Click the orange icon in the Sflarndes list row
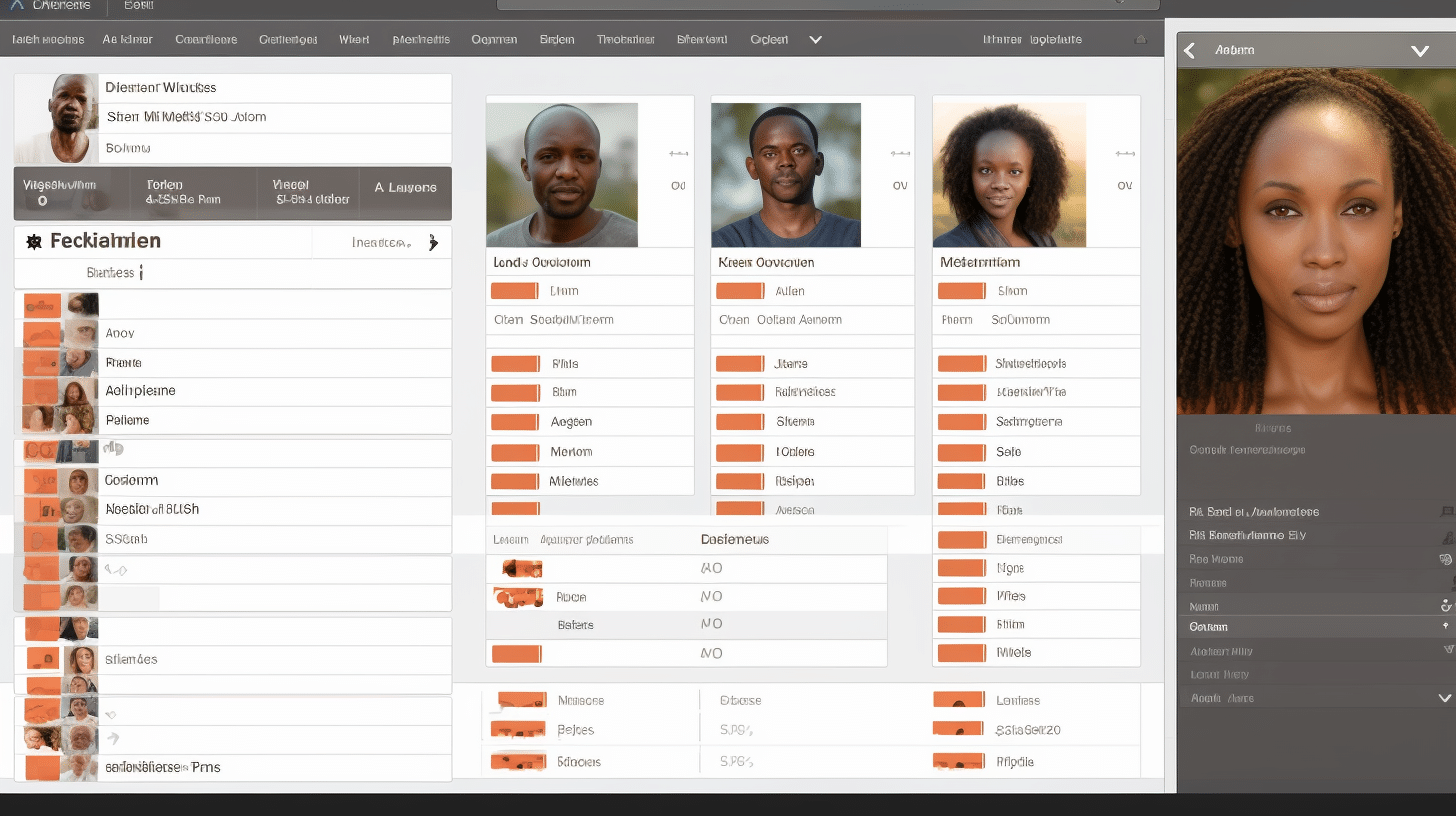Screen dimensions: 1456x816 pos(43,660)
